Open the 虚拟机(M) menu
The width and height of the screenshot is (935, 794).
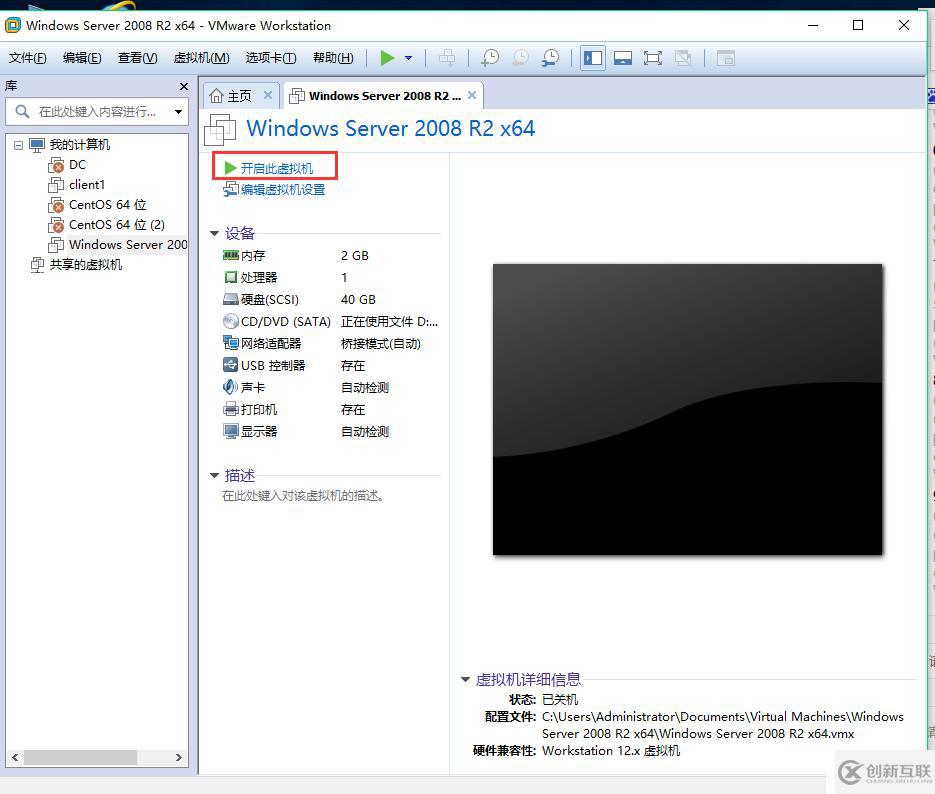click(202, 58)
